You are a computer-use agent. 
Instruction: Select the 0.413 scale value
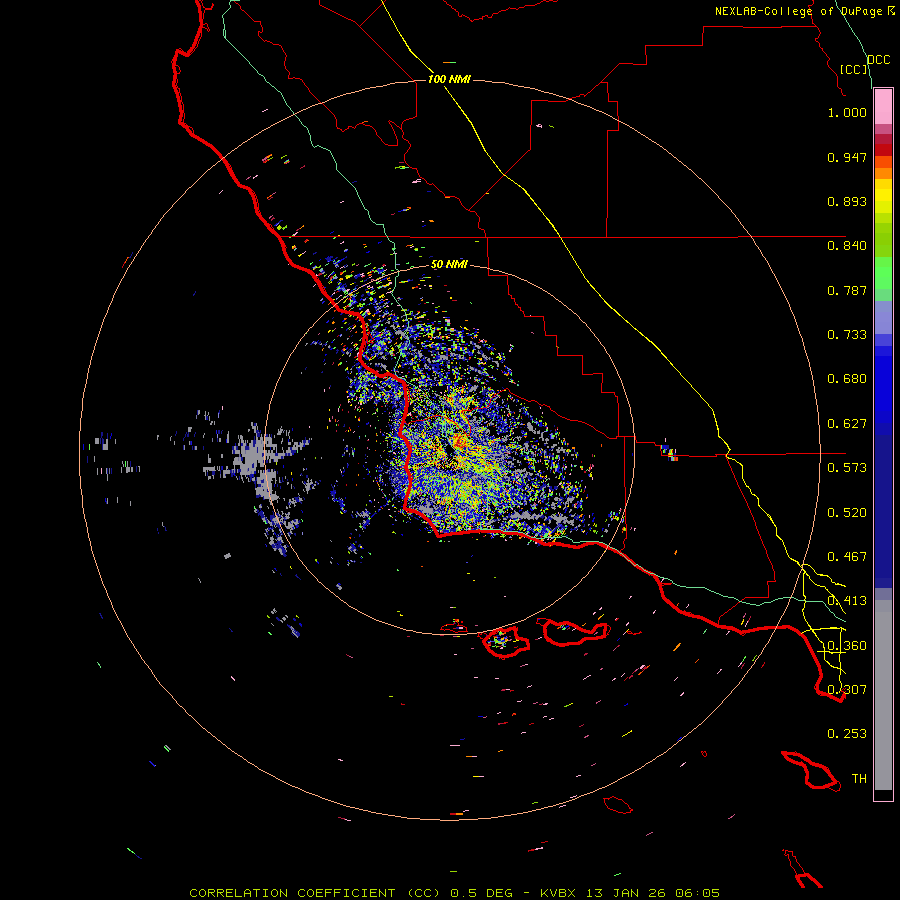point(847,601)
